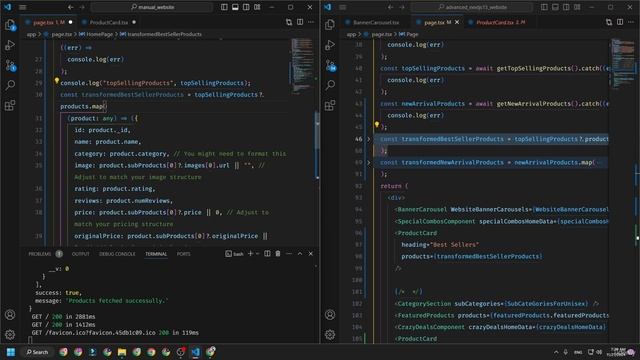This screenshot has width=640, height=360.
Task: Open Source Control in manual_website window
Action: click(x=10, y=65)
